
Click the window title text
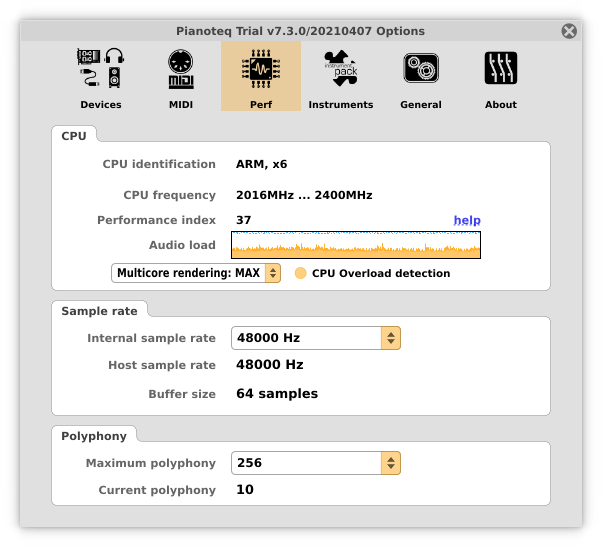point(300,31)
